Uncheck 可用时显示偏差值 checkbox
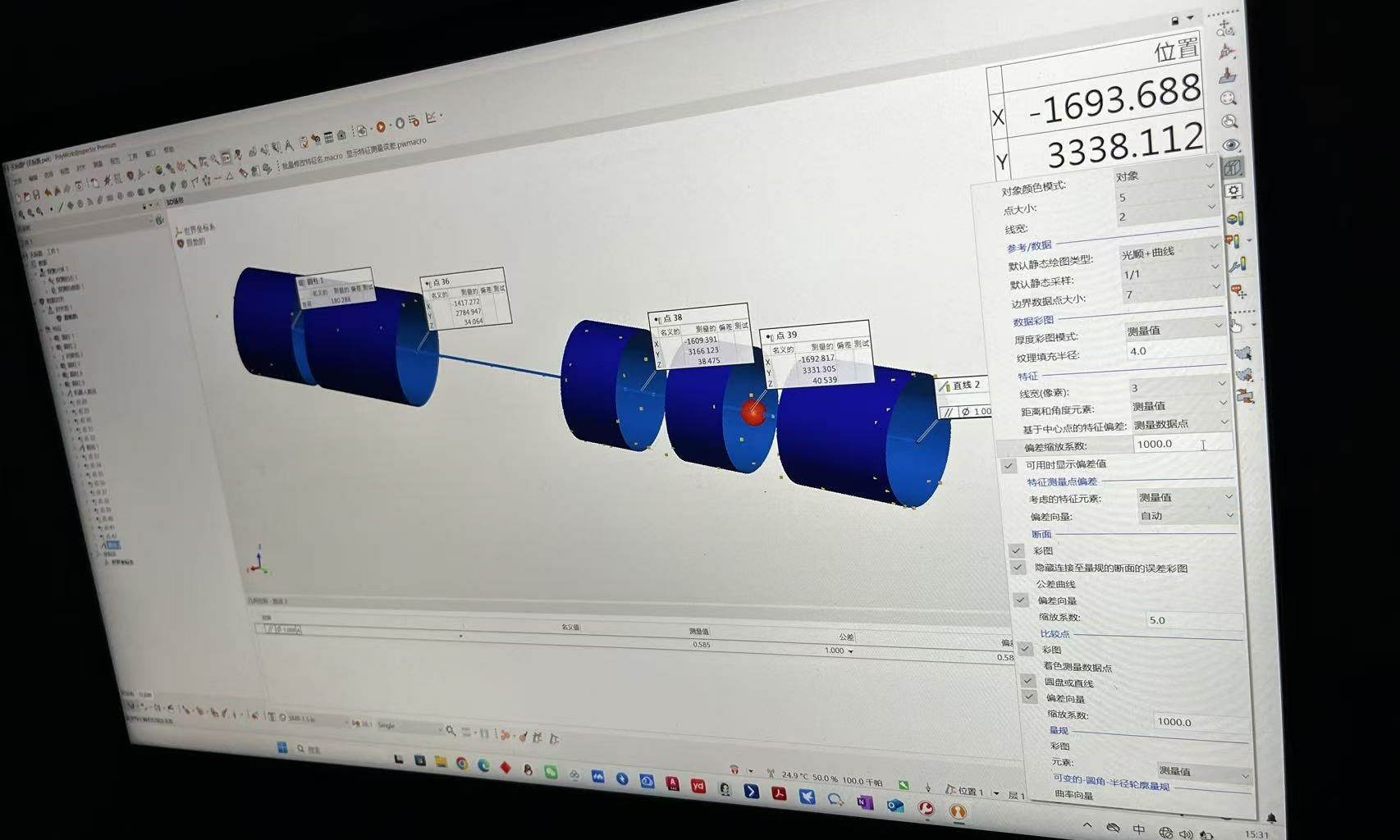The image size is (1400, 840). pos(1009,465)
